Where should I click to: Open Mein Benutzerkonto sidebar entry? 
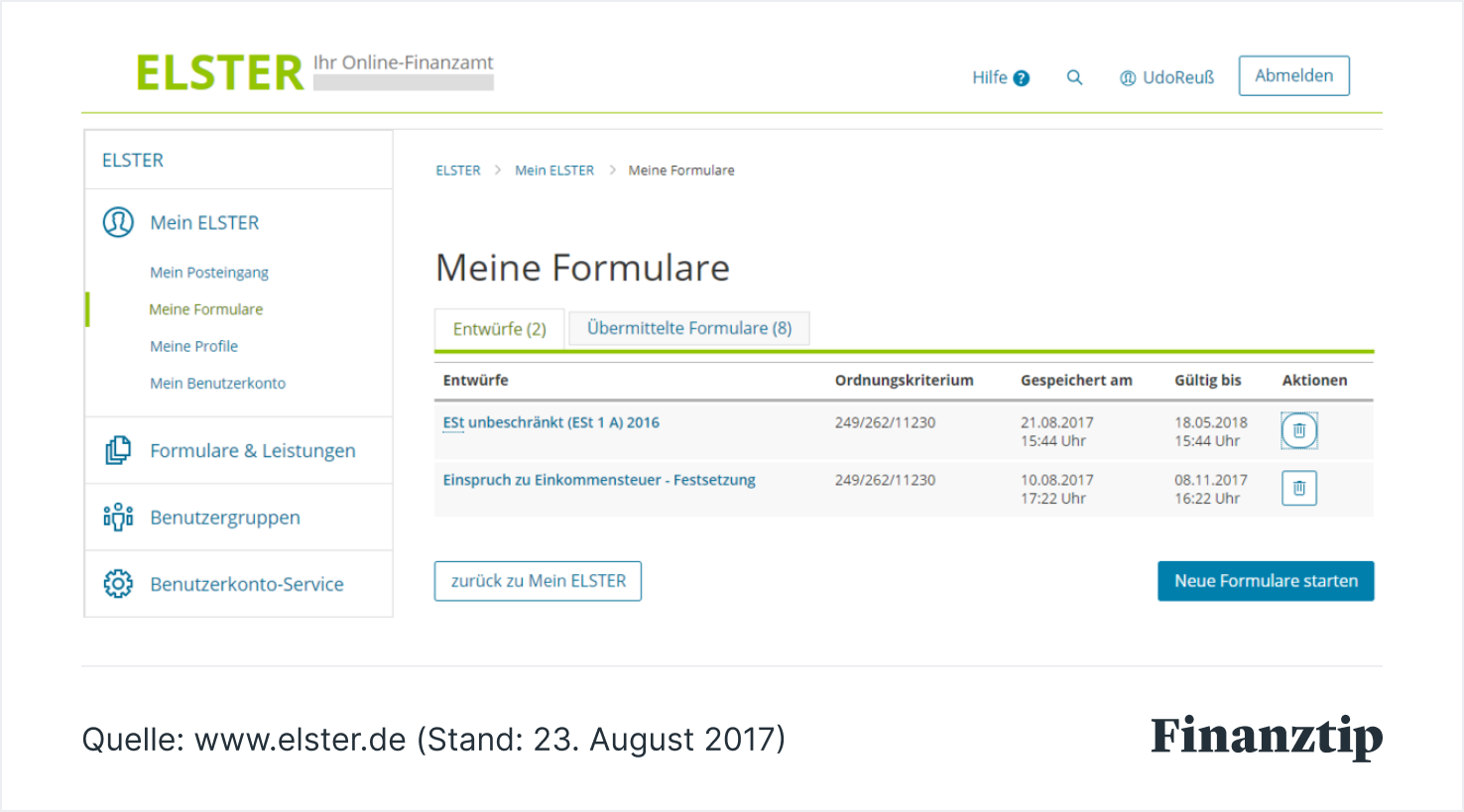pyautogui.click(x=217, y=383)
